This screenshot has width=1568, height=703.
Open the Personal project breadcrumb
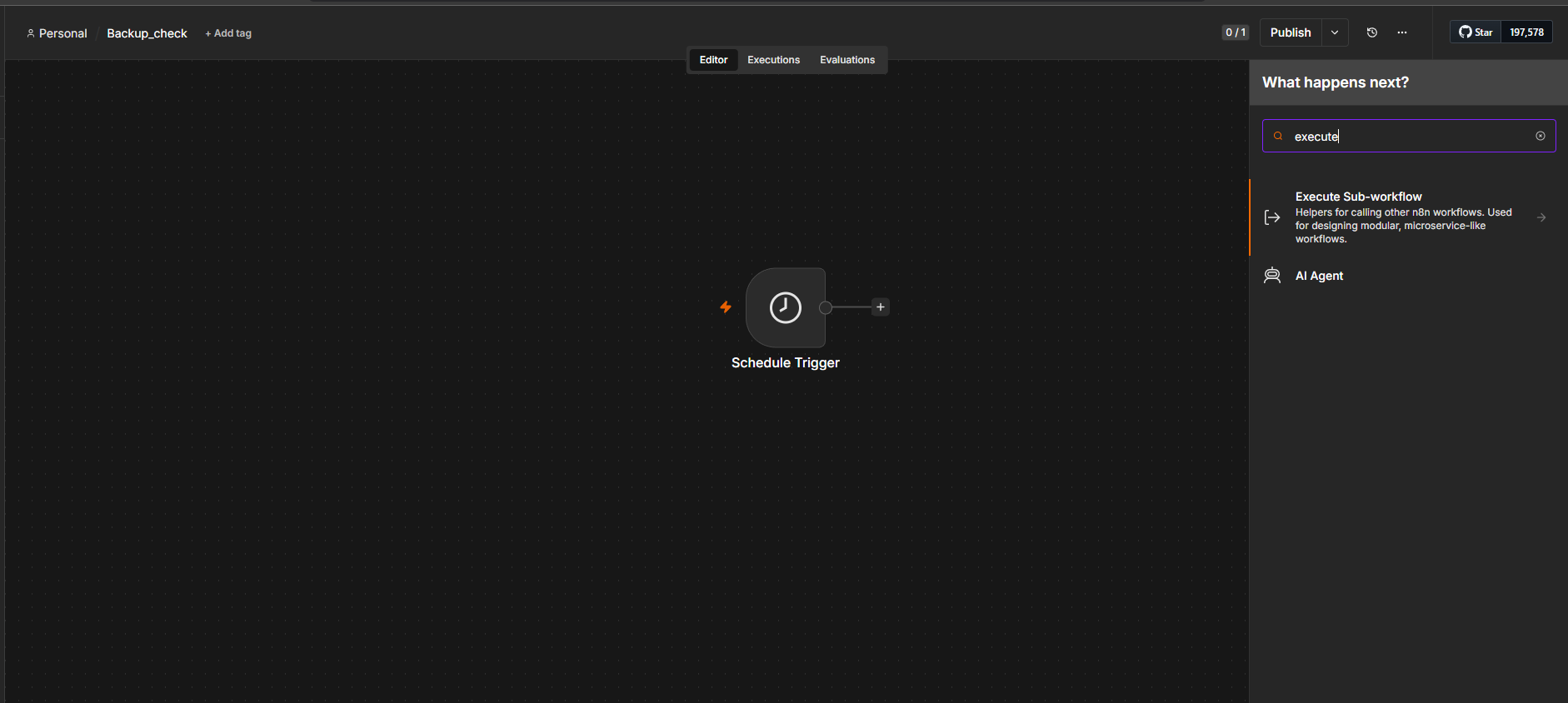57,33
